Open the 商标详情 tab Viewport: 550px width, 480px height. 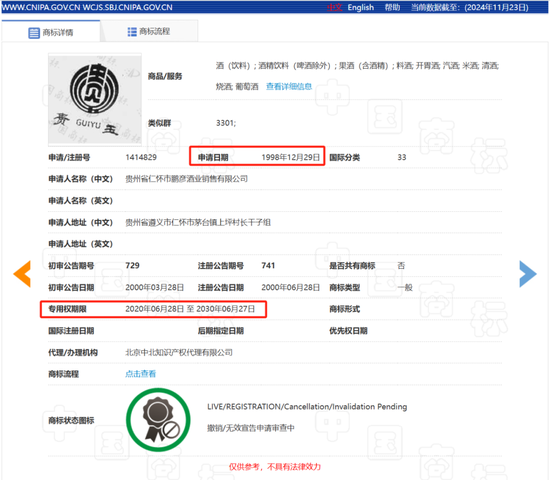coord(51,32)
